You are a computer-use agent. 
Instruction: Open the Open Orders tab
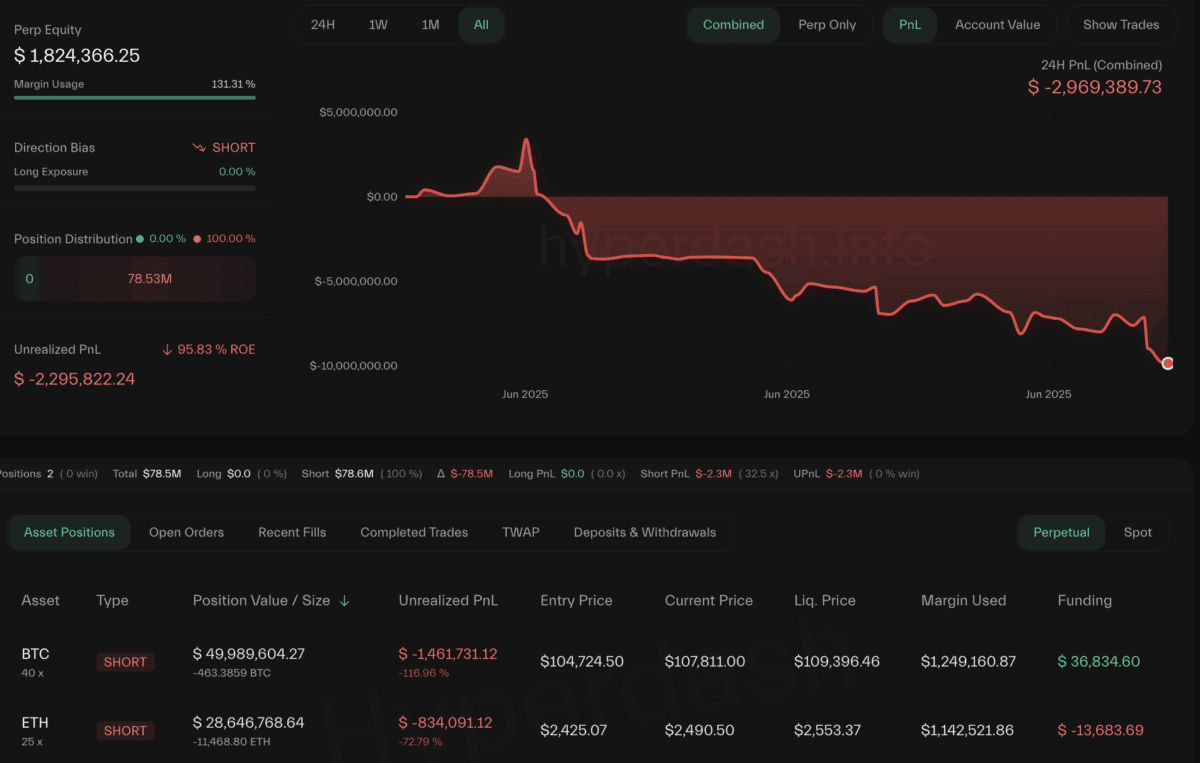[x=186, y=532]
